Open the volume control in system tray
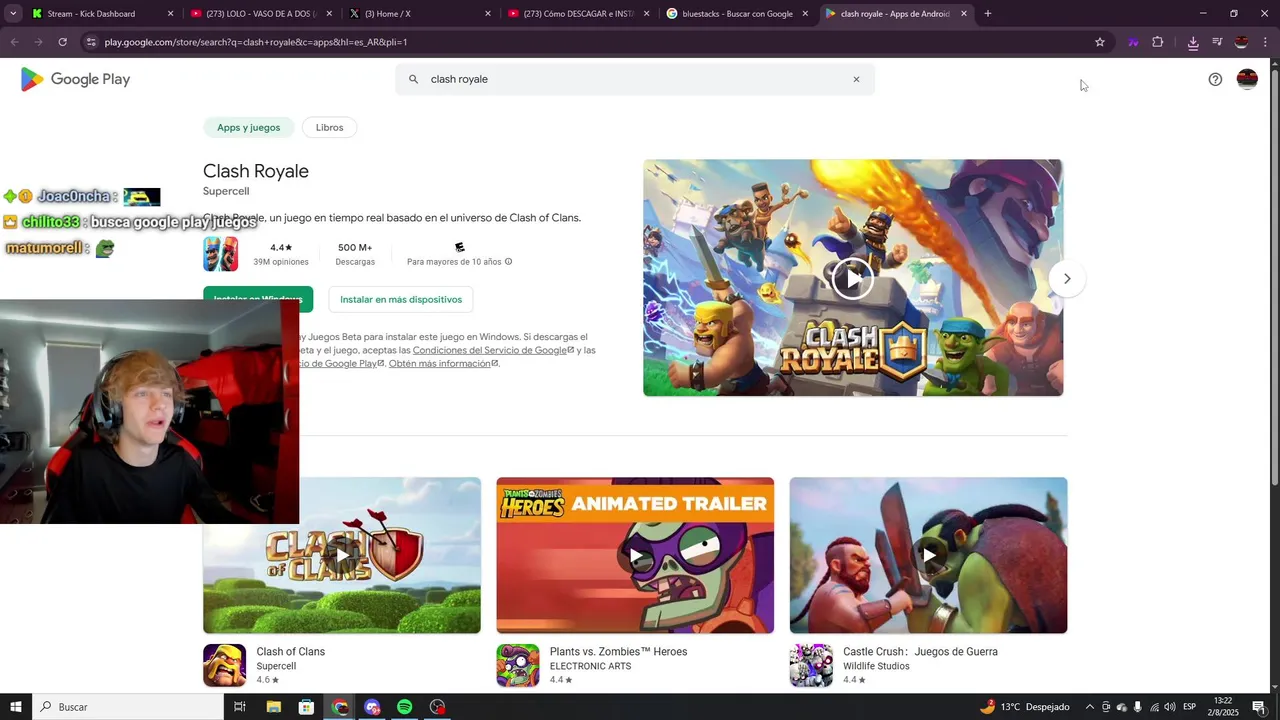Screen dimensions: 1280x720 click(x=1170, y=707)
